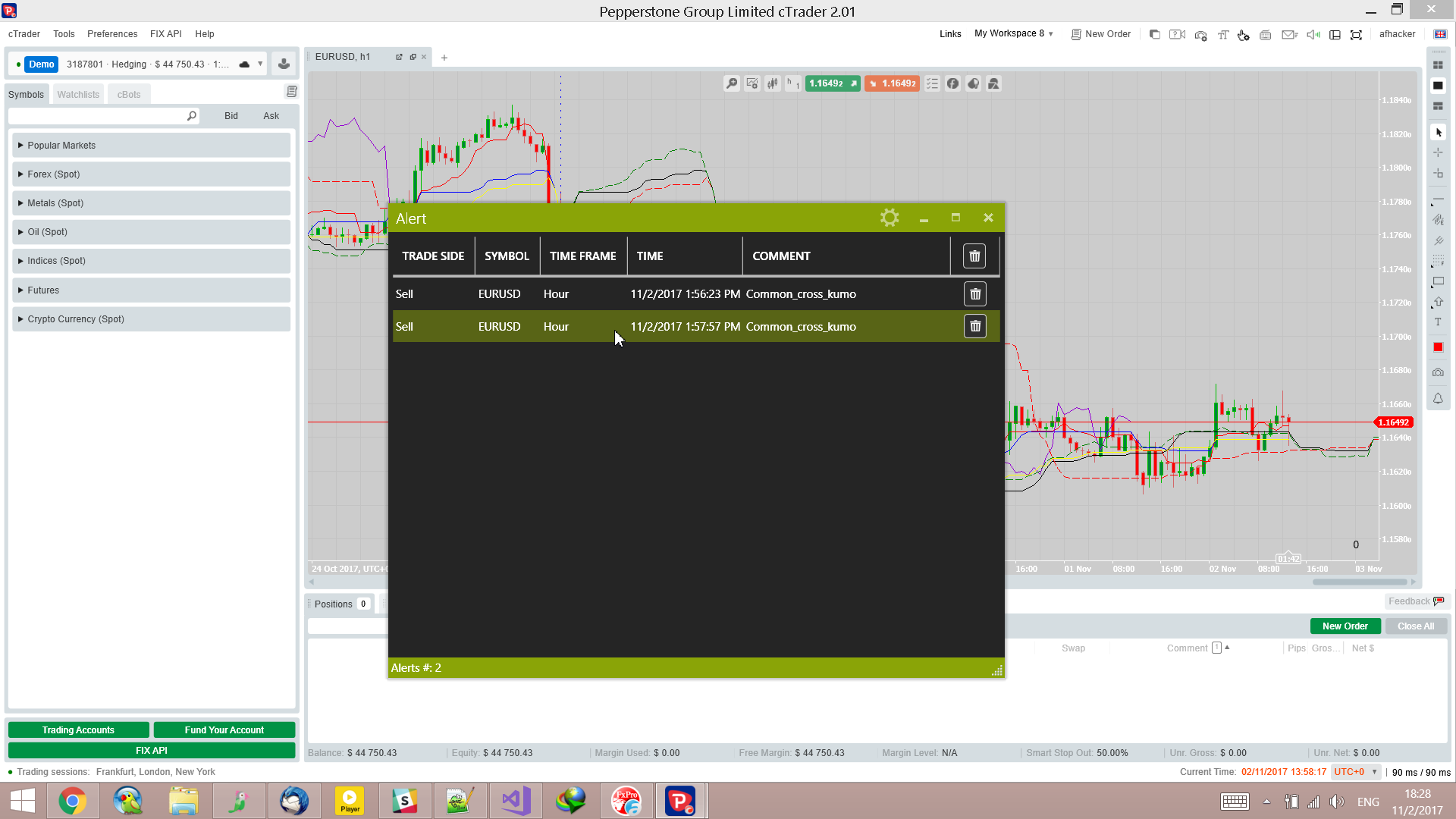Open indicators via the f icon
The image size is (1456, 819).
pyautogui.click(x=952, y=83)
